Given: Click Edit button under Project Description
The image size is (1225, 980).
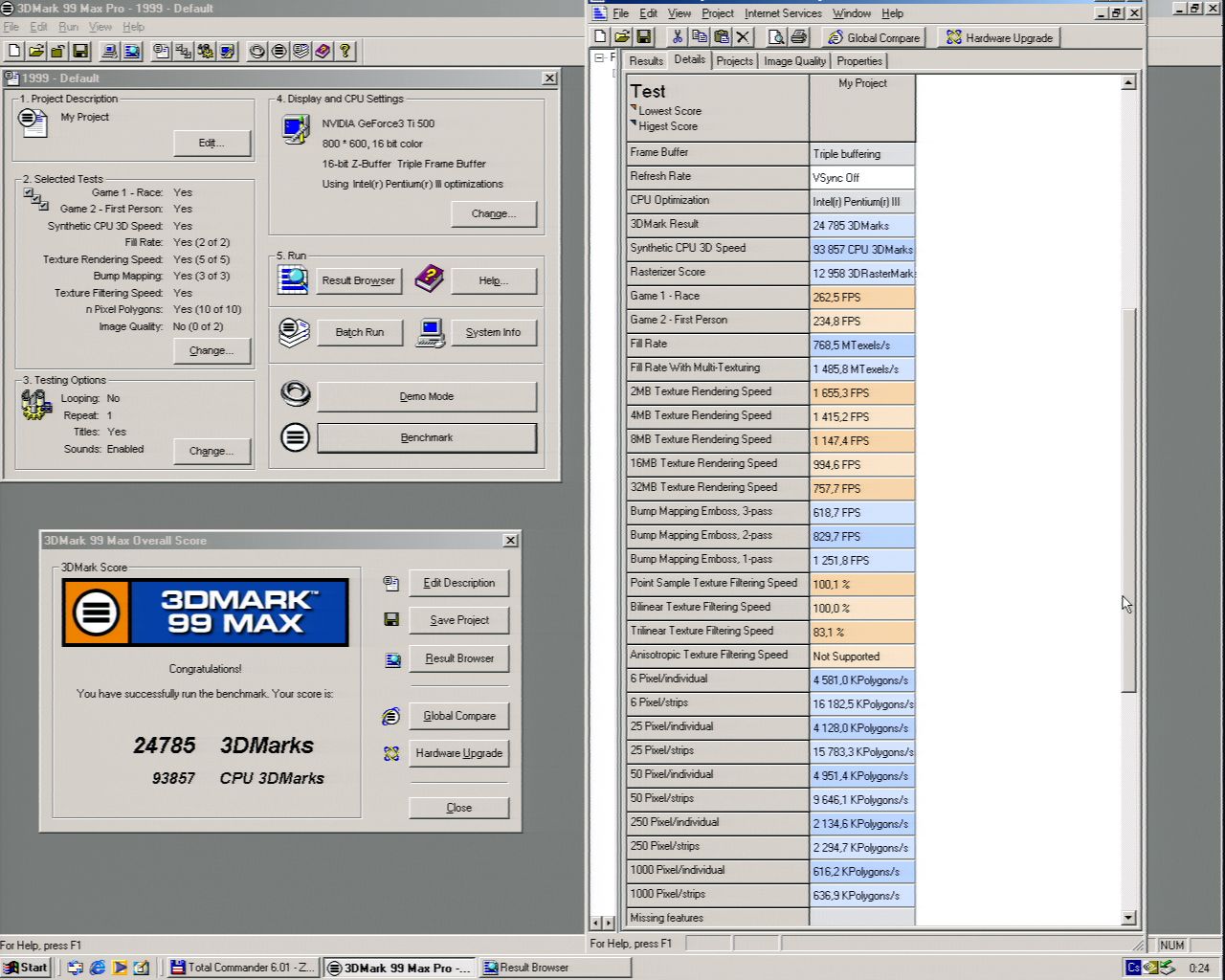Looking at the screenshot, I should [x=212, y=143].
